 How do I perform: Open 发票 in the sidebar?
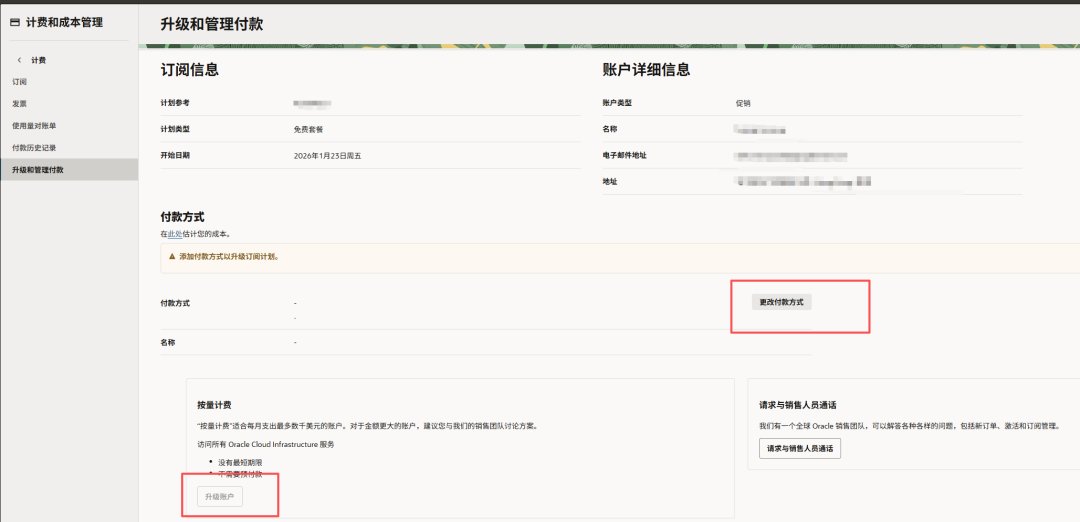pyautogui.click(x=19, y=104)
